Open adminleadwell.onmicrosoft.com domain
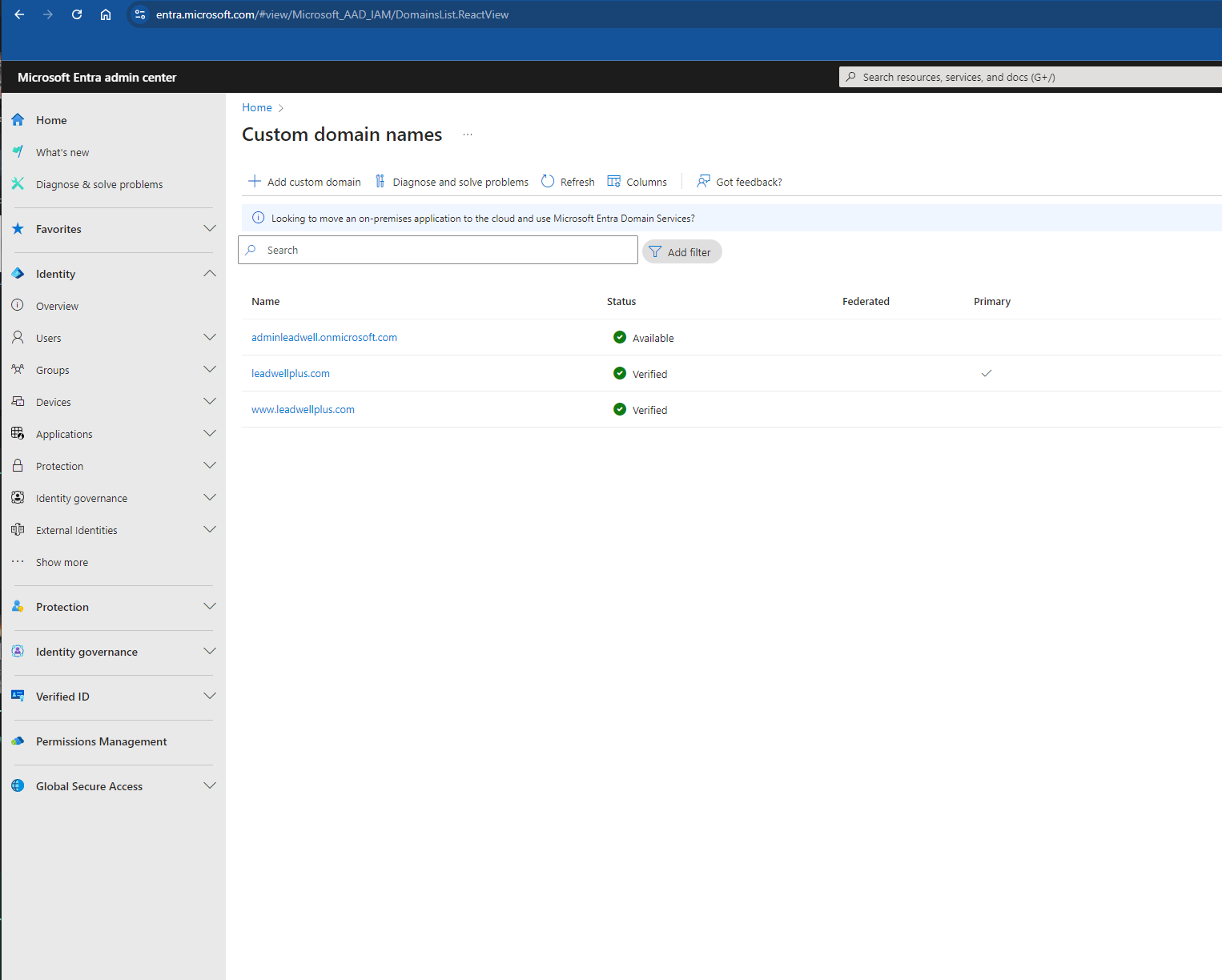1222x980 pixels. [x=324, y=337]
